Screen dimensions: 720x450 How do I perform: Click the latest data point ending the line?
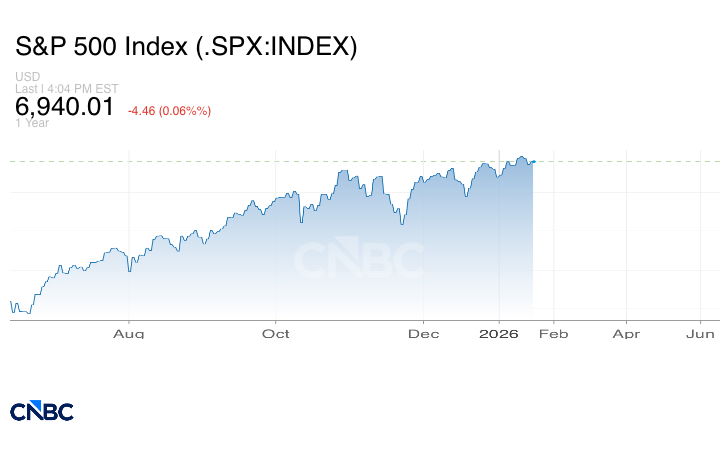534,161
